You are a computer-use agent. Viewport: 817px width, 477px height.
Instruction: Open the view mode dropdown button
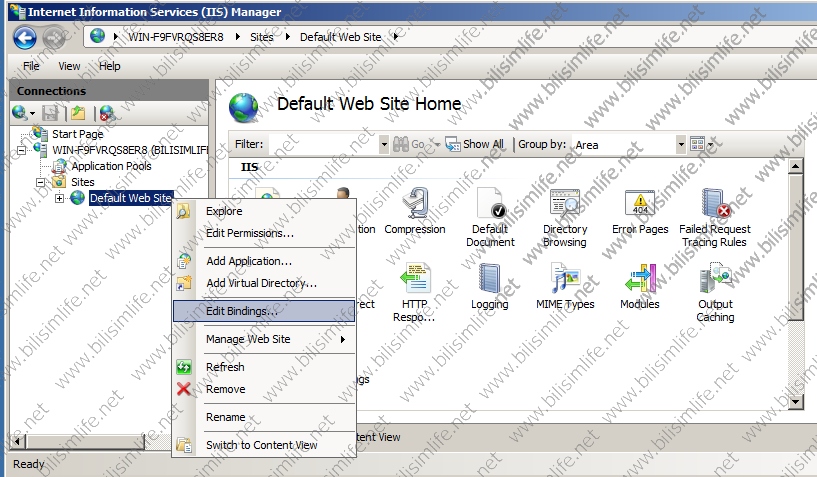701,144
